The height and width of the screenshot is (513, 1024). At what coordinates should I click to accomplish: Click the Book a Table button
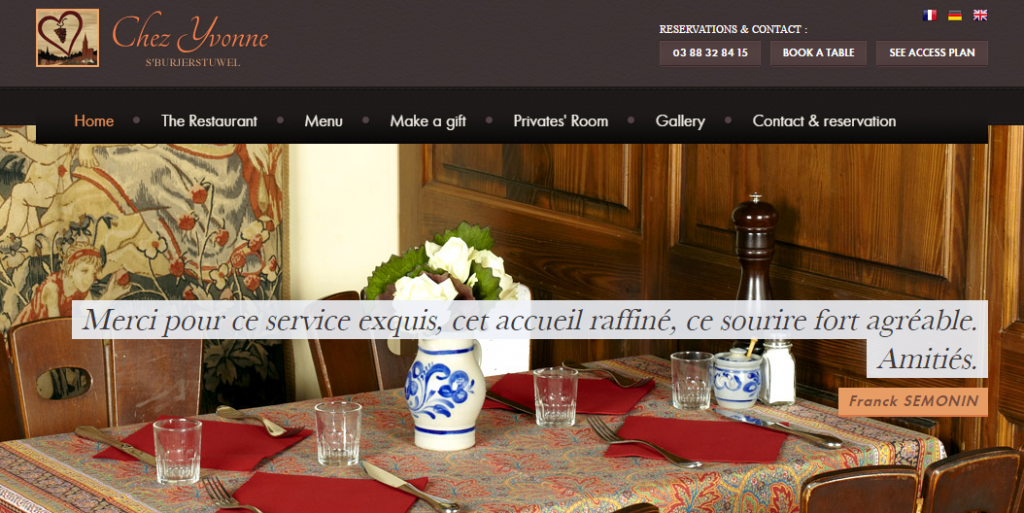coord(818,53)
